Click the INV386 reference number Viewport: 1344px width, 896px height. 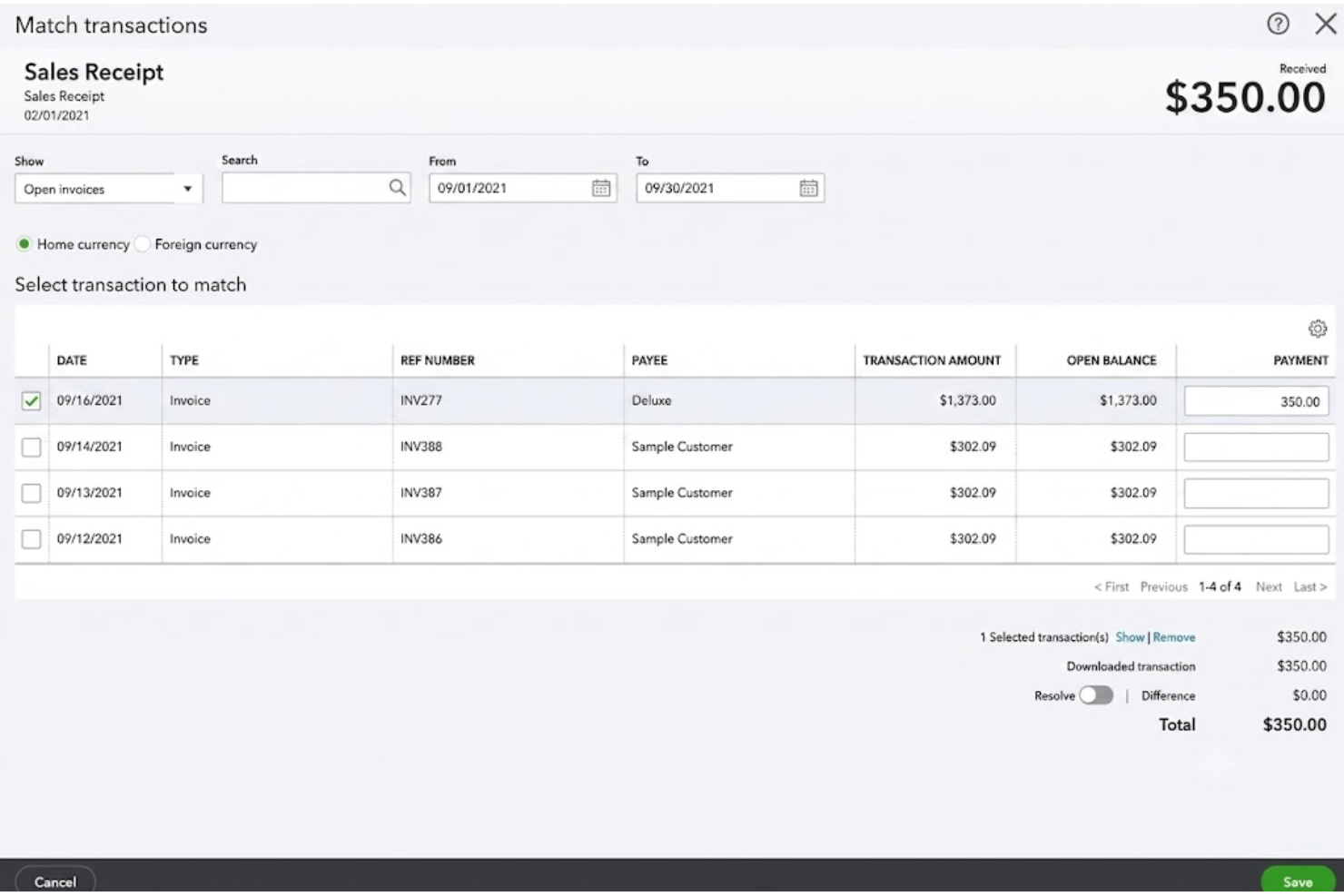click(x=421, y=539)
